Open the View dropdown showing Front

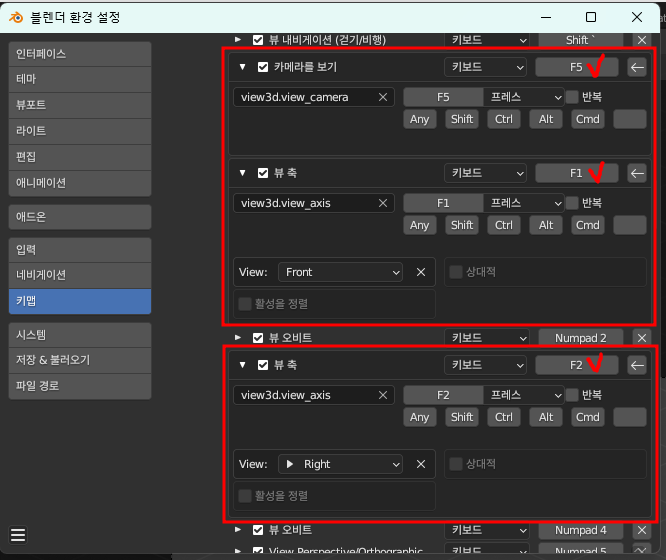340,272
